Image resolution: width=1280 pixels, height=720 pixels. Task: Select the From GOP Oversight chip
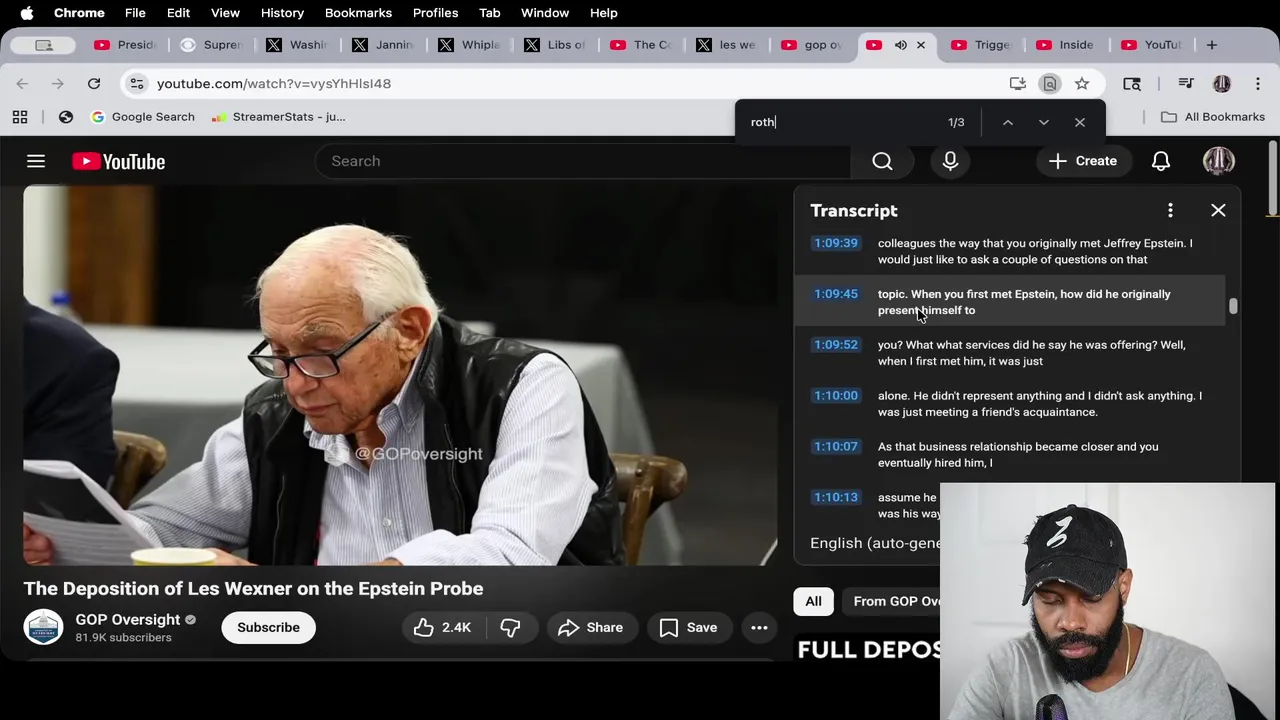click(x=893, y=601)
